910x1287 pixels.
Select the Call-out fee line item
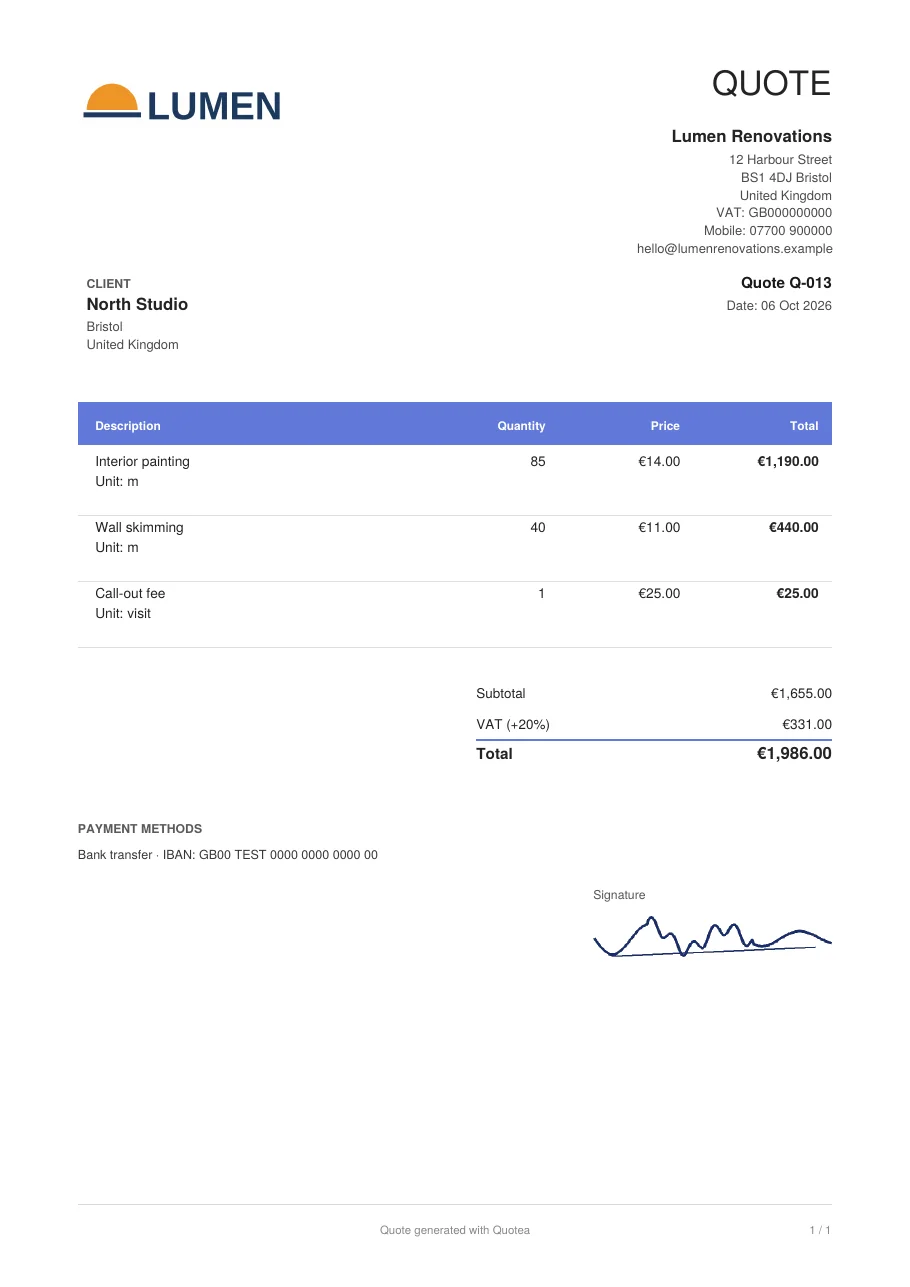[x=455, y=614]
